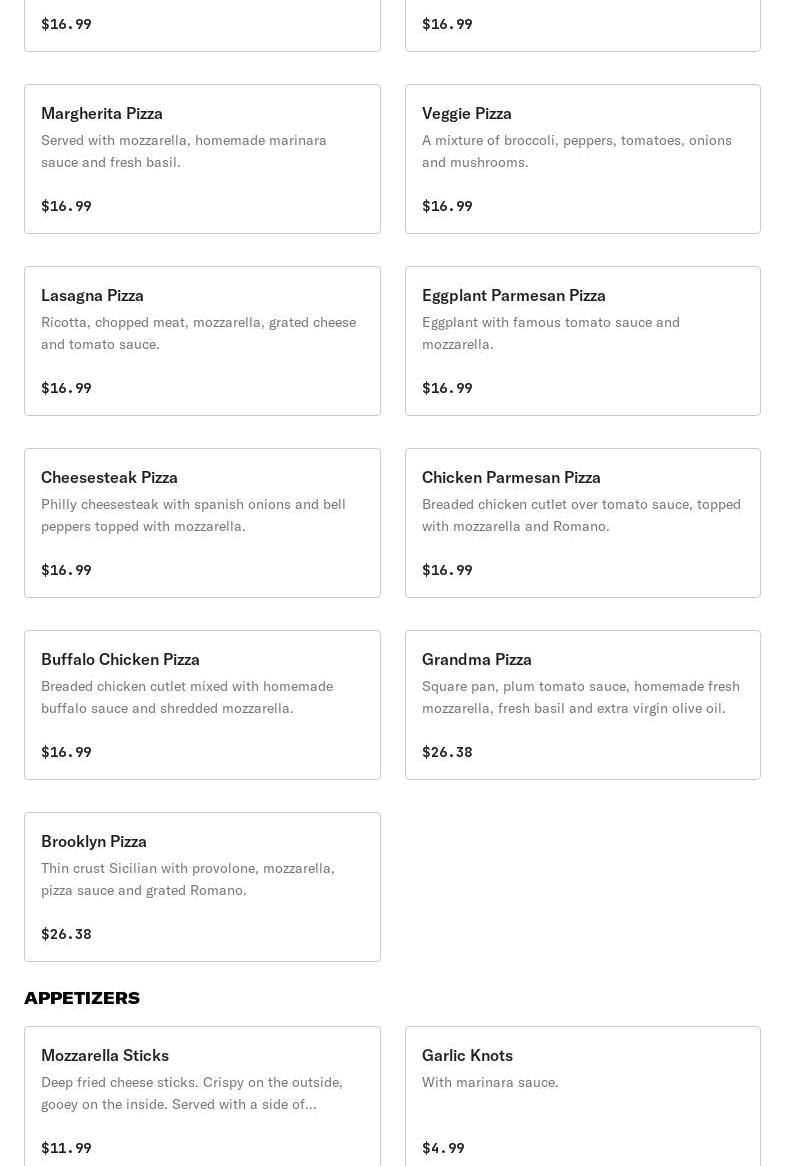Click the Brooklyn Pizza description text
This screenshot has width=785, height=1166.
click(x=188, y=879)
